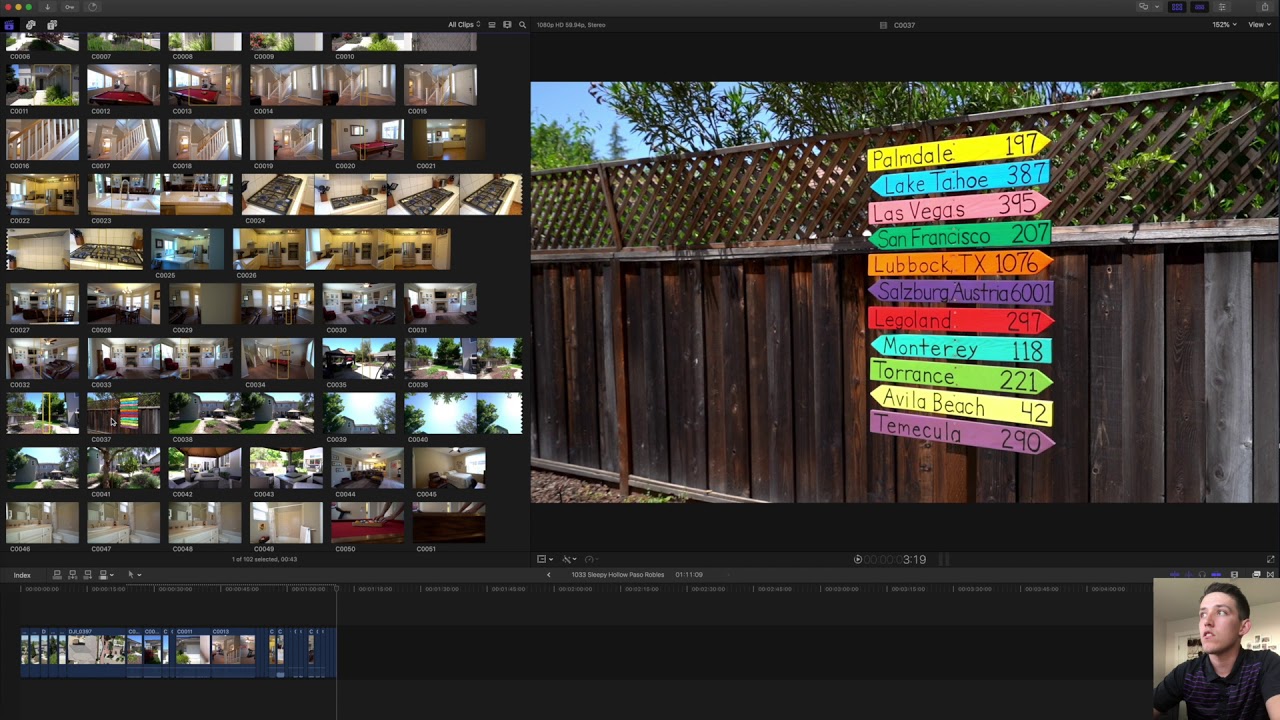Select the C0049 clip thumbnail

point(286,522)
